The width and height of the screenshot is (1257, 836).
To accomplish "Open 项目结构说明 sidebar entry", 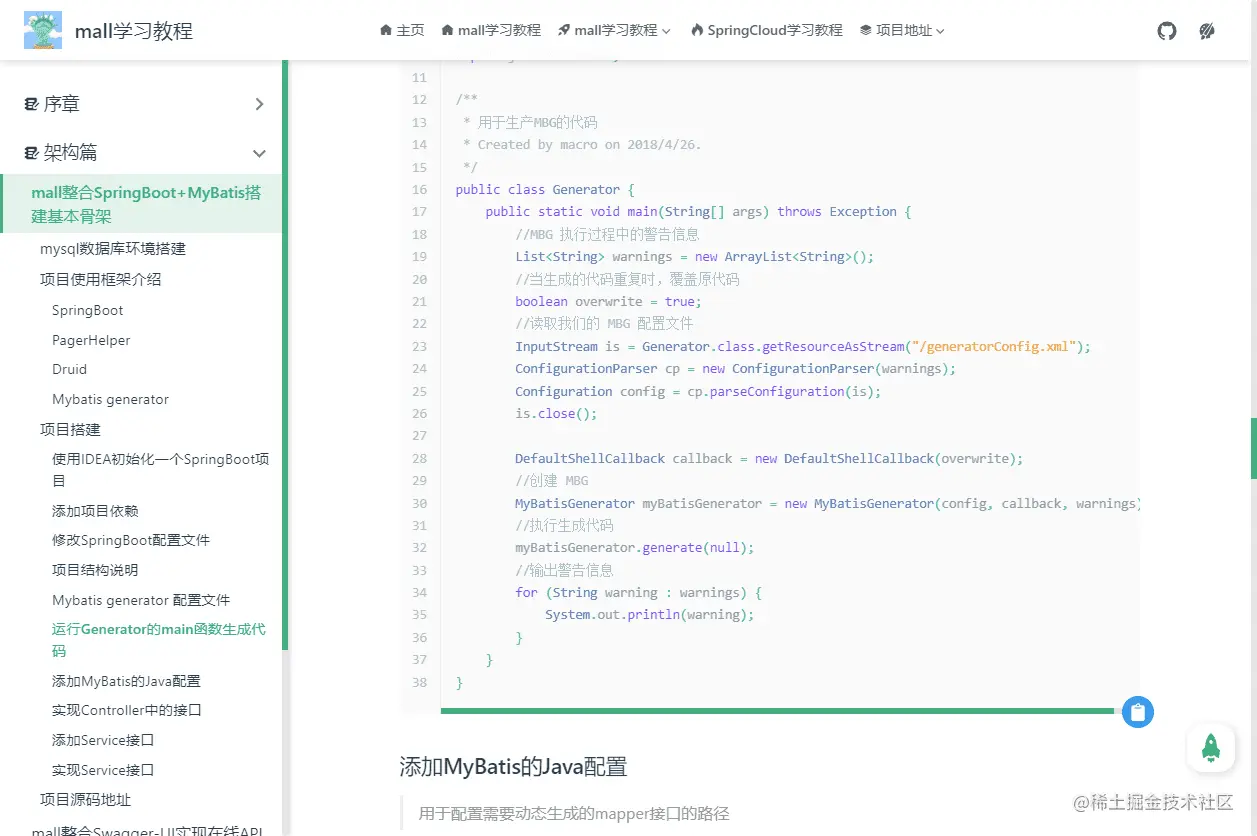I will point(95,570).
